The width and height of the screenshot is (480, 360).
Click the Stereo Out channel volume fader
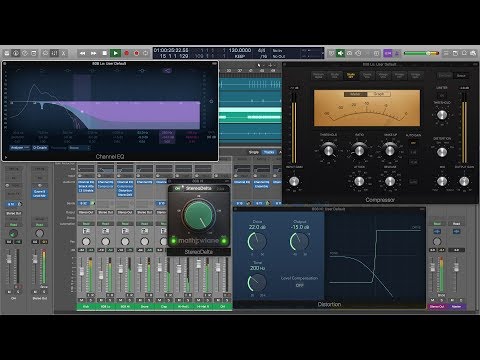click(x=432, y=268)
